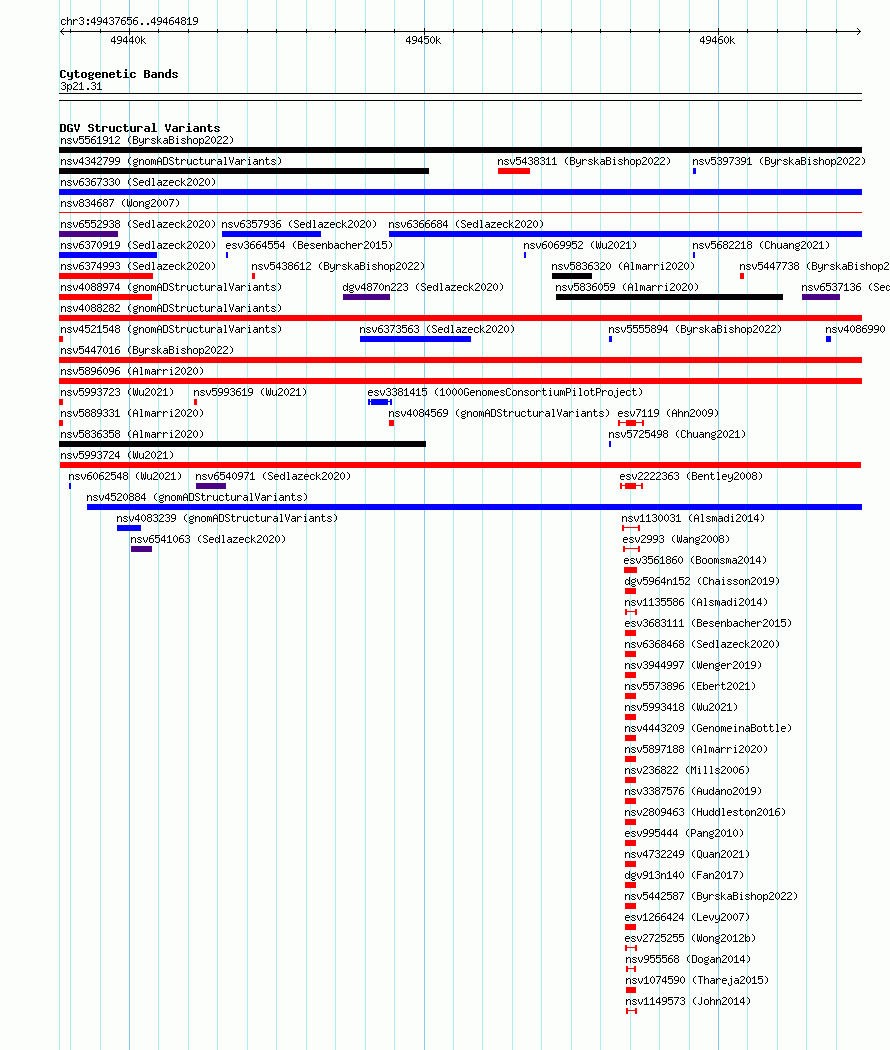Click nsv6357936 (Sedlazeck2020) label

[299, 224]
